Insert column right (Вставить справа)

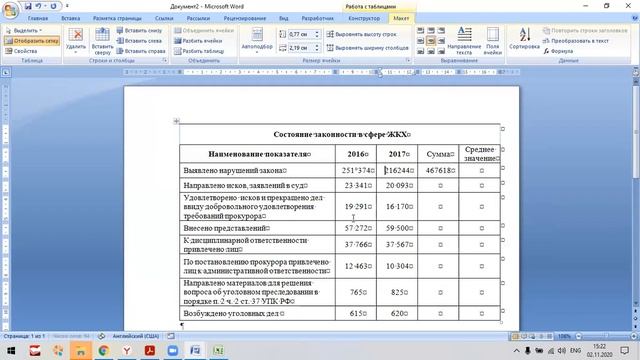point(141,51)
